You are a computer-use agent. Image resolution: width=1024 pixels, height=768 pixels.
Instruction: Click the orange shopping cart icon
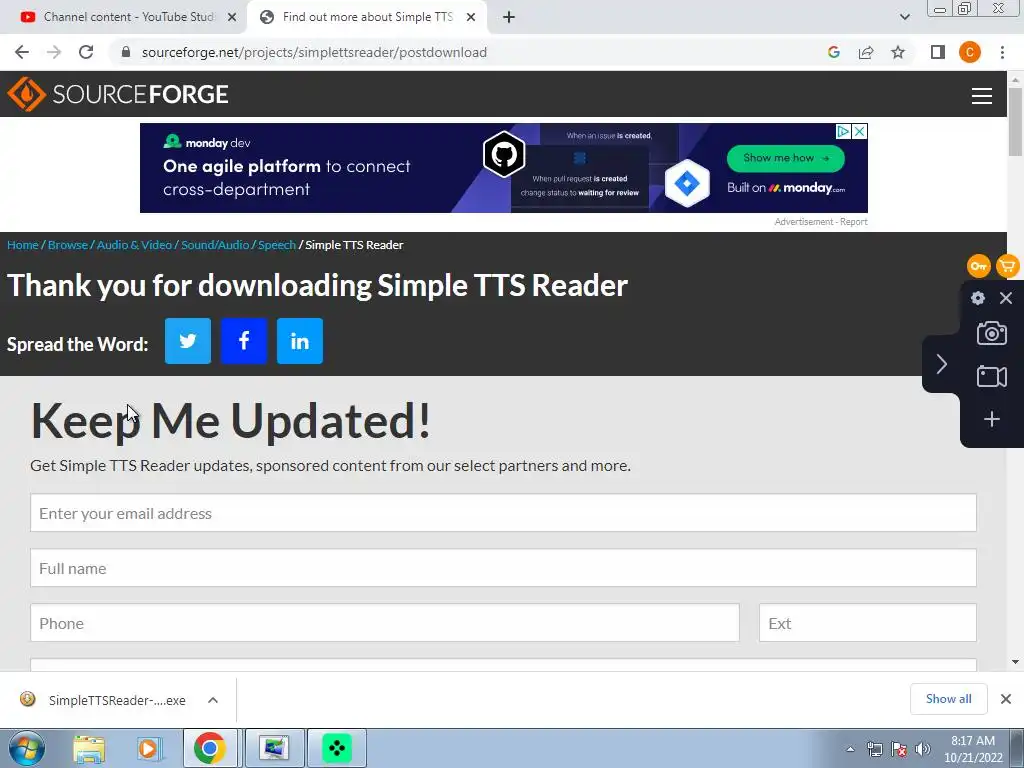click(1008, 266)
